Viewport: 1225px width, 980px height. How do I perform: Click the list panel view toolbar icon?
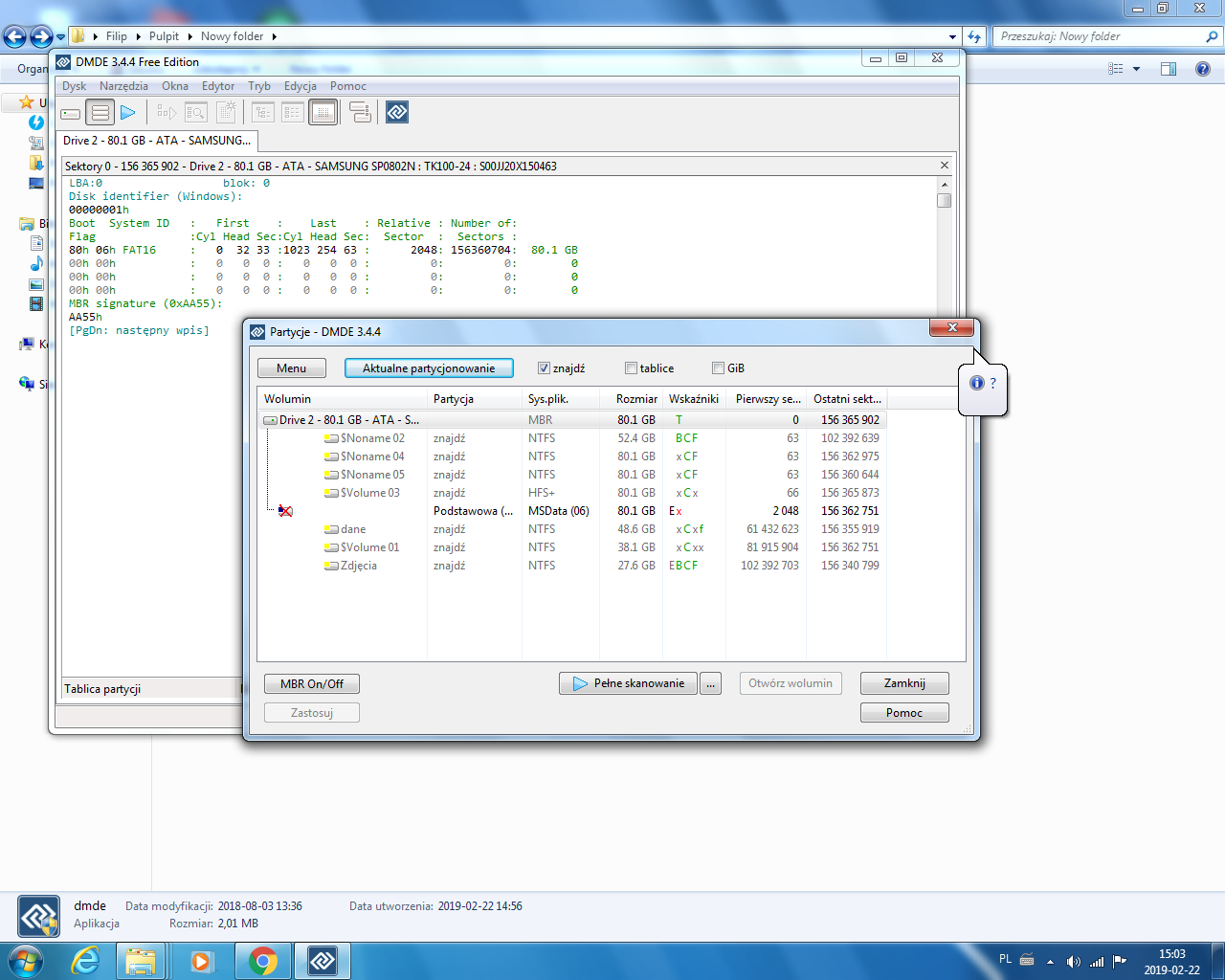(292, 113)
